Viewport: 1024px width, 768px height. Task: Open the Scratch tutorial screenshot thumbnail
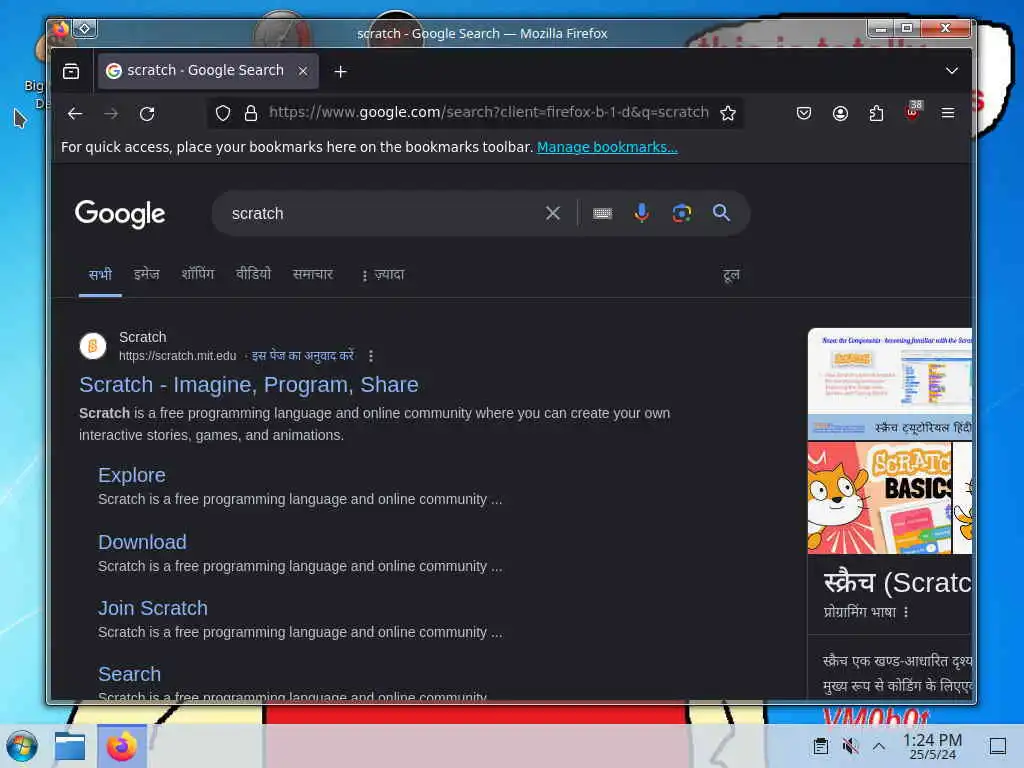tap(890, 384)
